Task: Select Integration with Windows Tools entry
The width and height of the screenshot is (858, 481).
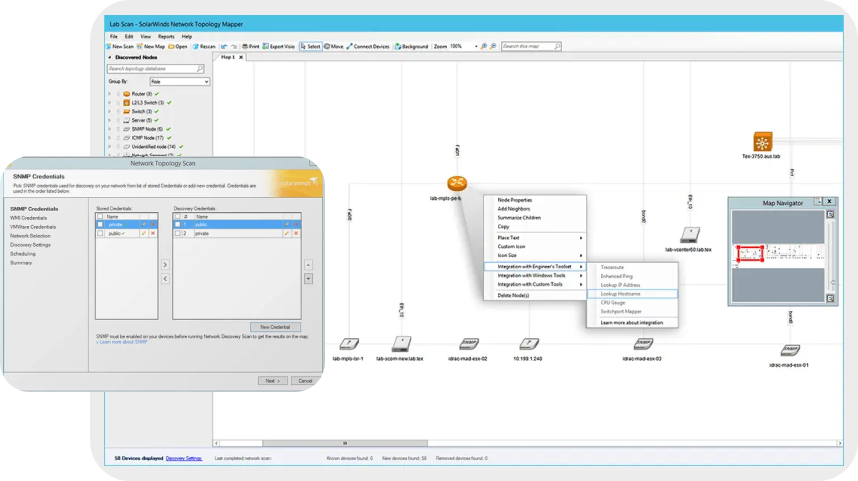Action: click(x=535, y=275)
